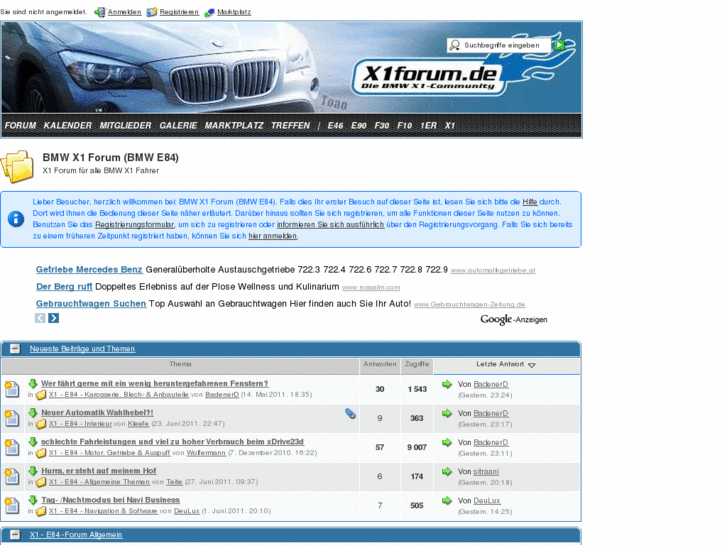Select the '9 007' Zugriffe count
Viewport: 727px width, 545px height.
417,447
